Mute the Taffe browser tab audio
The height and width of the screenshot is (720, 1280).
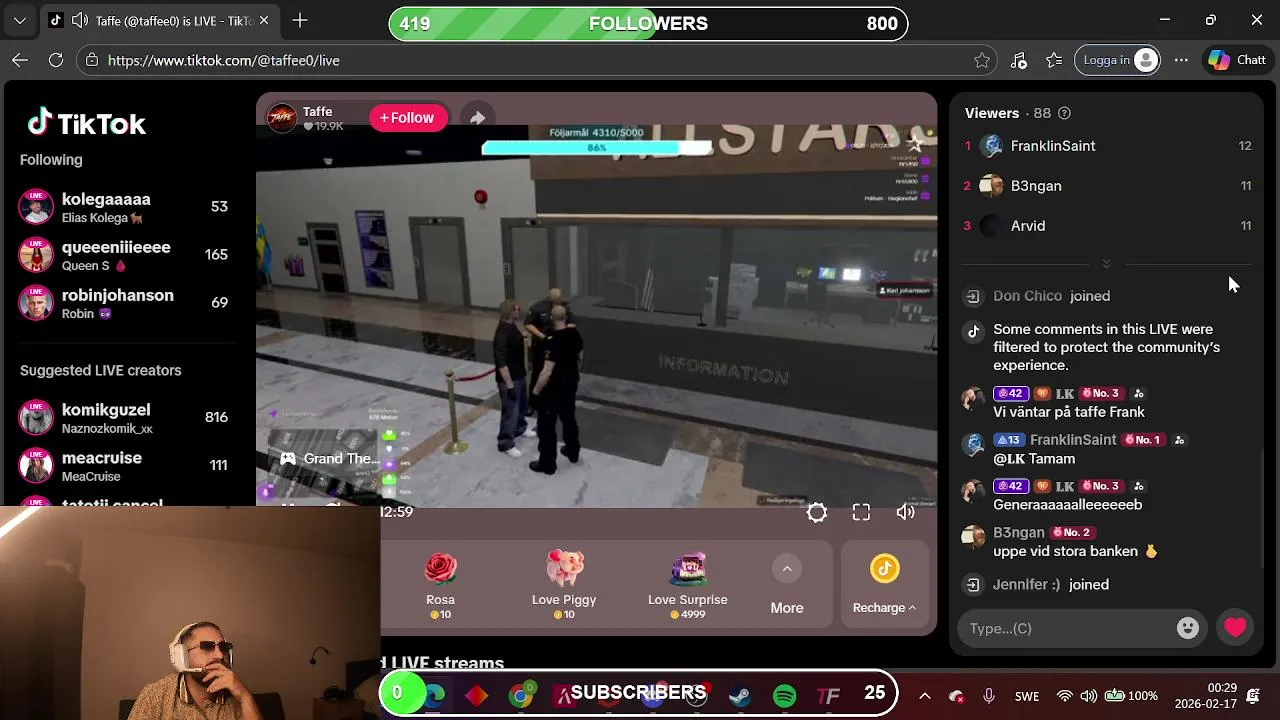79,20
